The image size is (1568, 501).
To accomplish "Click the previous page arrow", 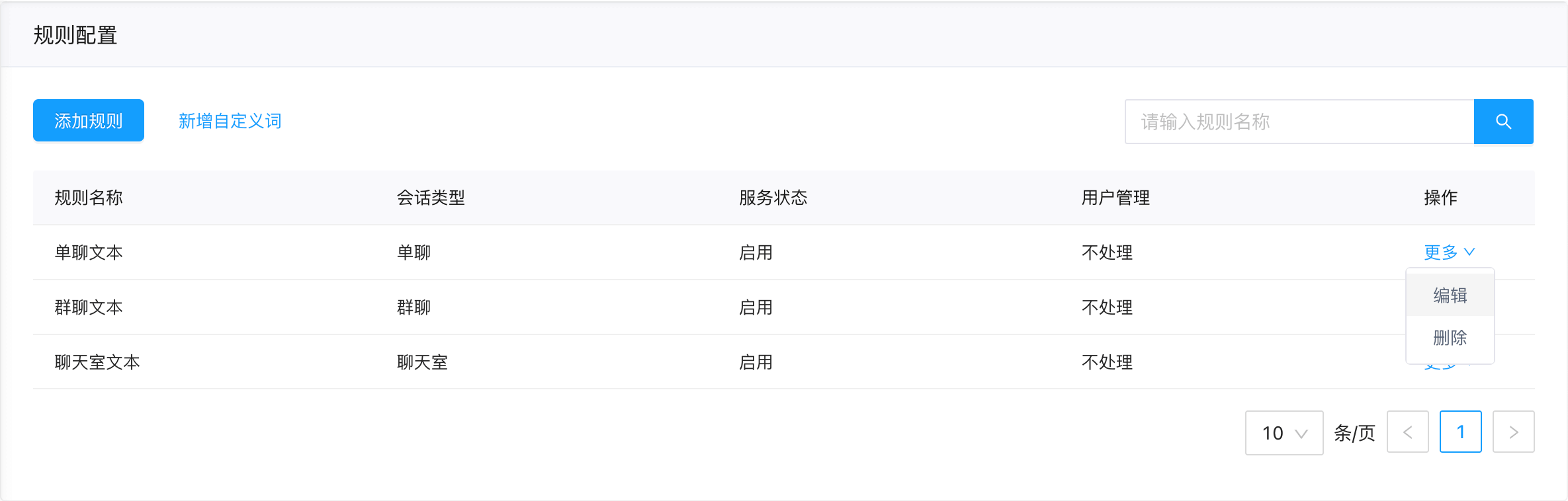I will [1407, 432].
